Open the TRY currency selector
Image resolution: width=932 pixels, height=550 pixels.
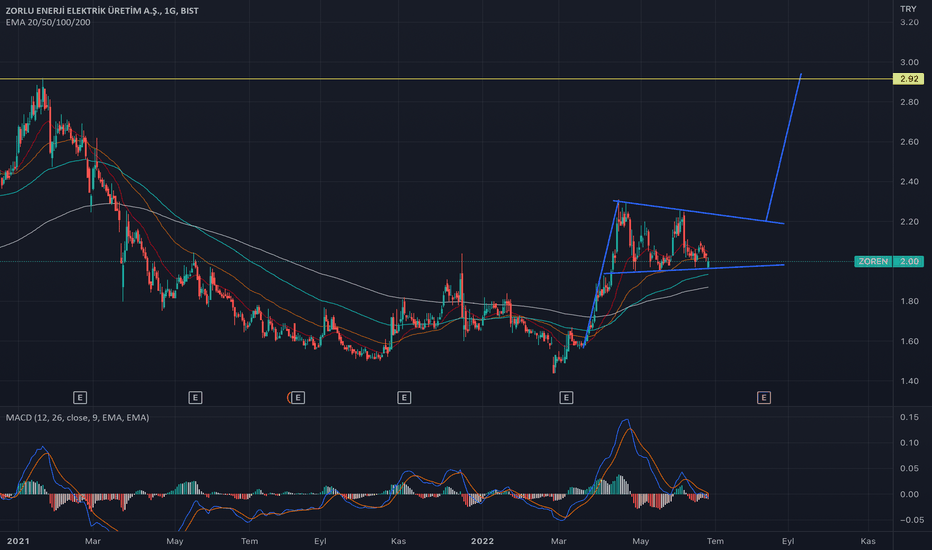coord(908,9)
